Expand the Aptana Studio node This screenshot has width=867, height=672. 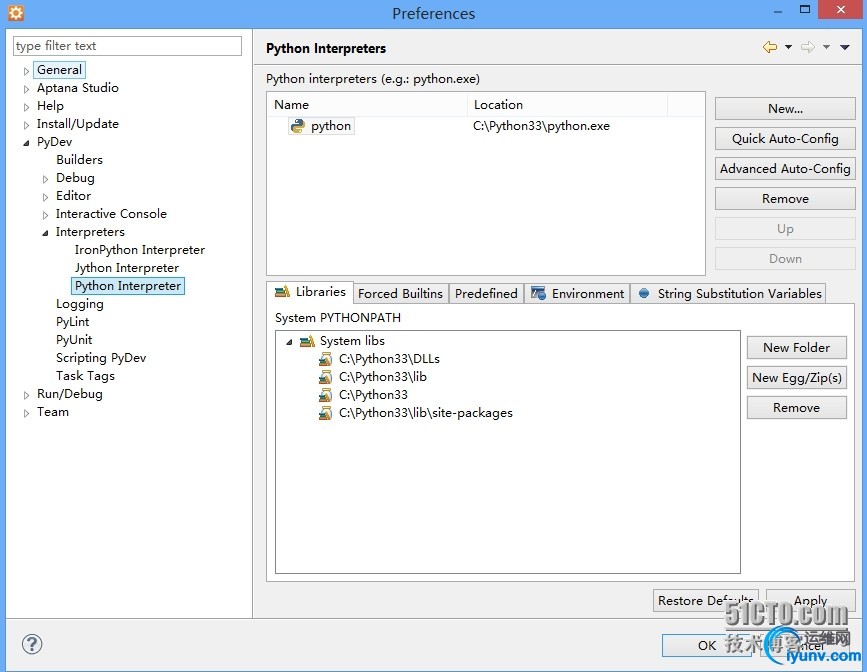26,88
